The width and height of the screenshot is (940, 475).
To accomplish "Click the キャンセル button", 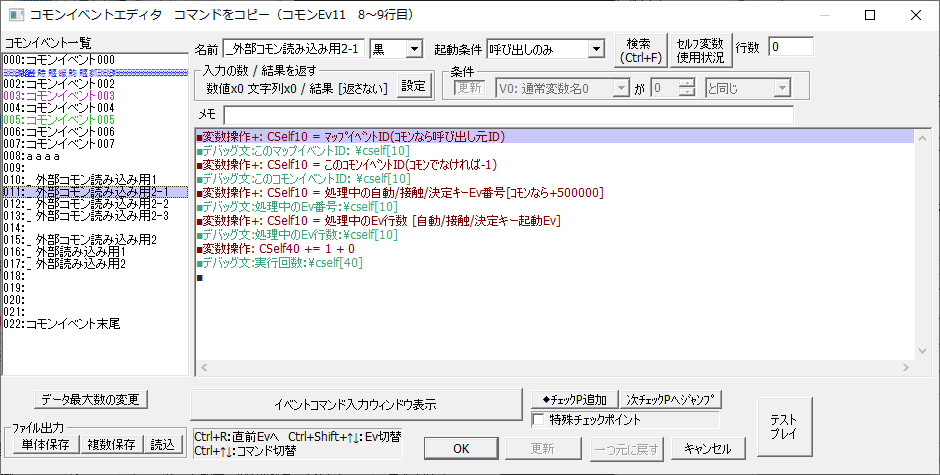I will tap(708, 449).
